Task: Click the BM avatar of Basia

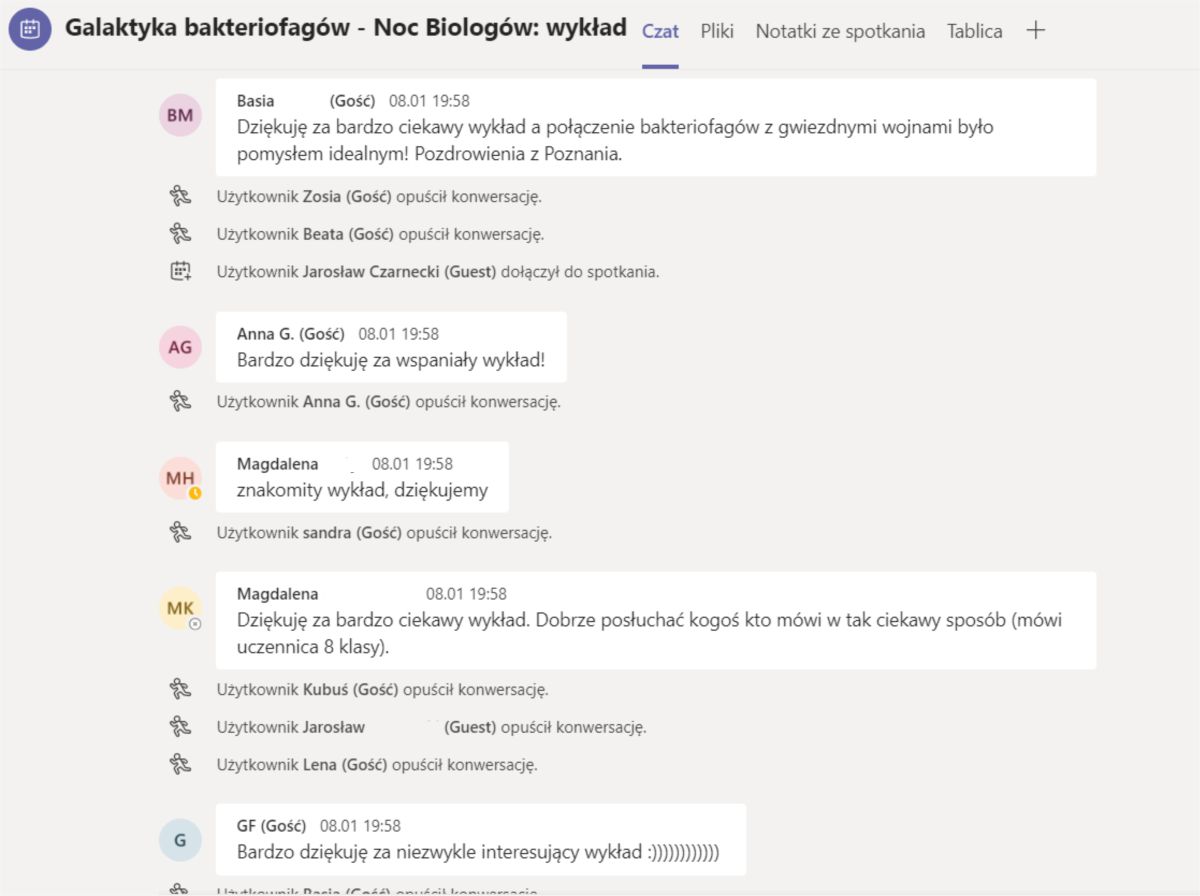Action: coord(180,116)
